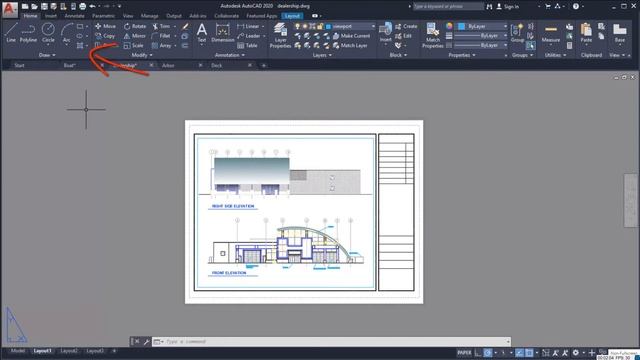Viewport: 640px width, 360px height.
Task: Click the Rotate tool
Action: [135, 26]
